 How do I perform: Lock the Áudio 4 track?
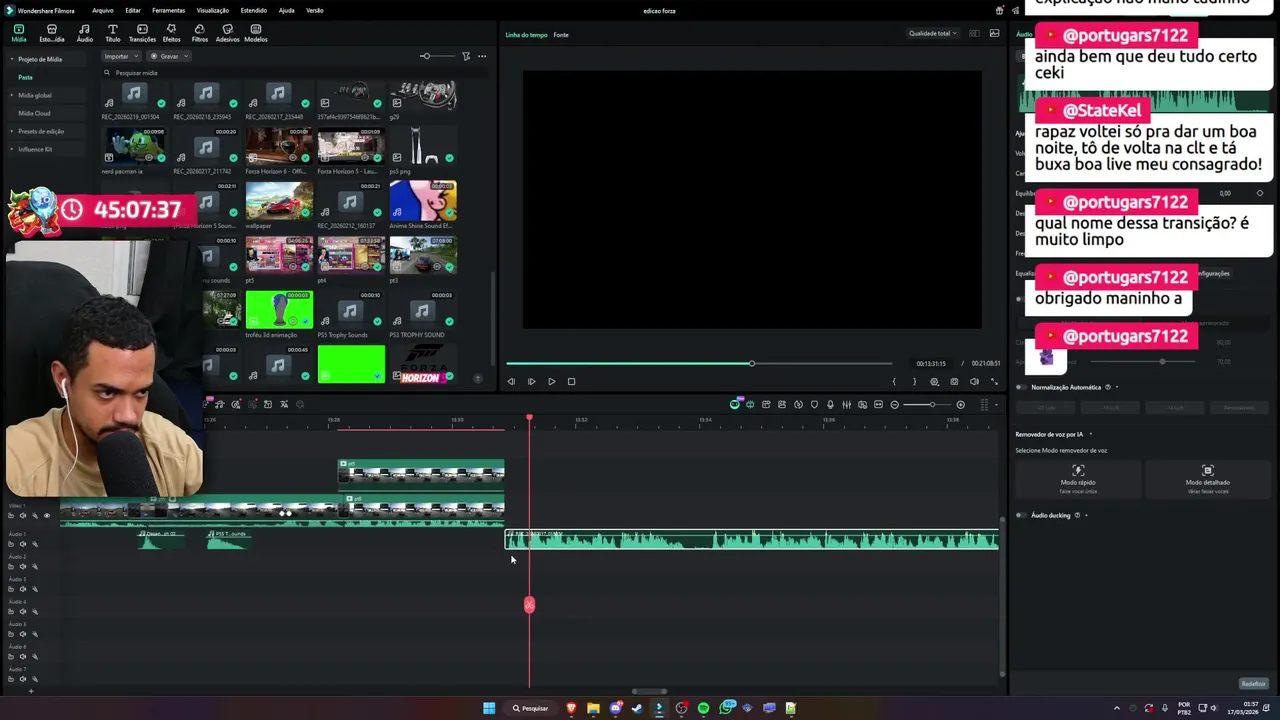[11, 612]
